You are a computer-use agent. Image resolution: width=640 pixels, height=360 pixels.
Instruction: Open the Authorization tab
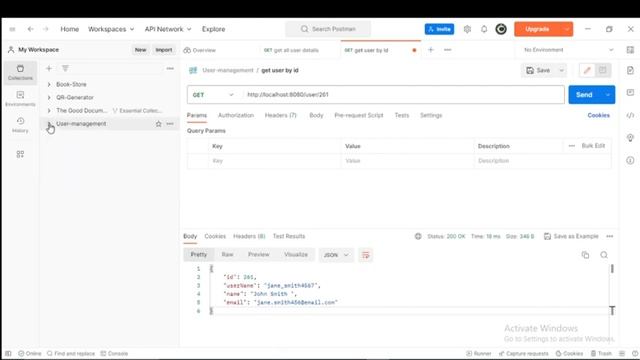click(x=236, y=116)
